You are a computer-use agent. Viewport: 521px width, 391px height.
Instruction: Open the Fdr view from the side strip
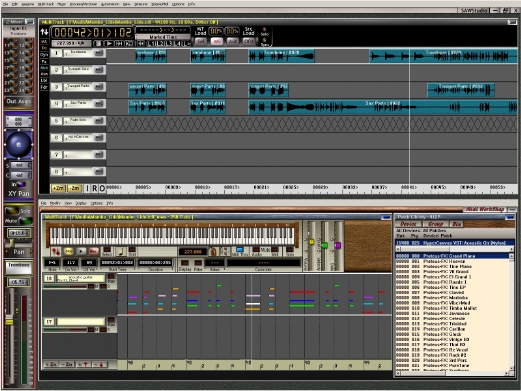click(x=44, y=87)
